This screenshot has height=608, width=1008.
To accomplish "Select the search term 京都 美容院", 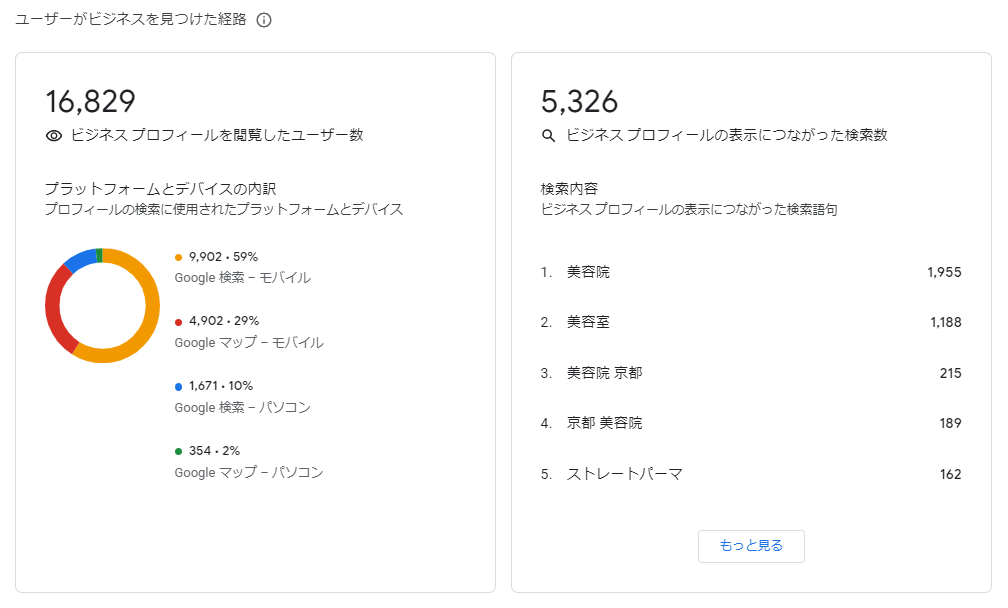I will click(604, 423).
